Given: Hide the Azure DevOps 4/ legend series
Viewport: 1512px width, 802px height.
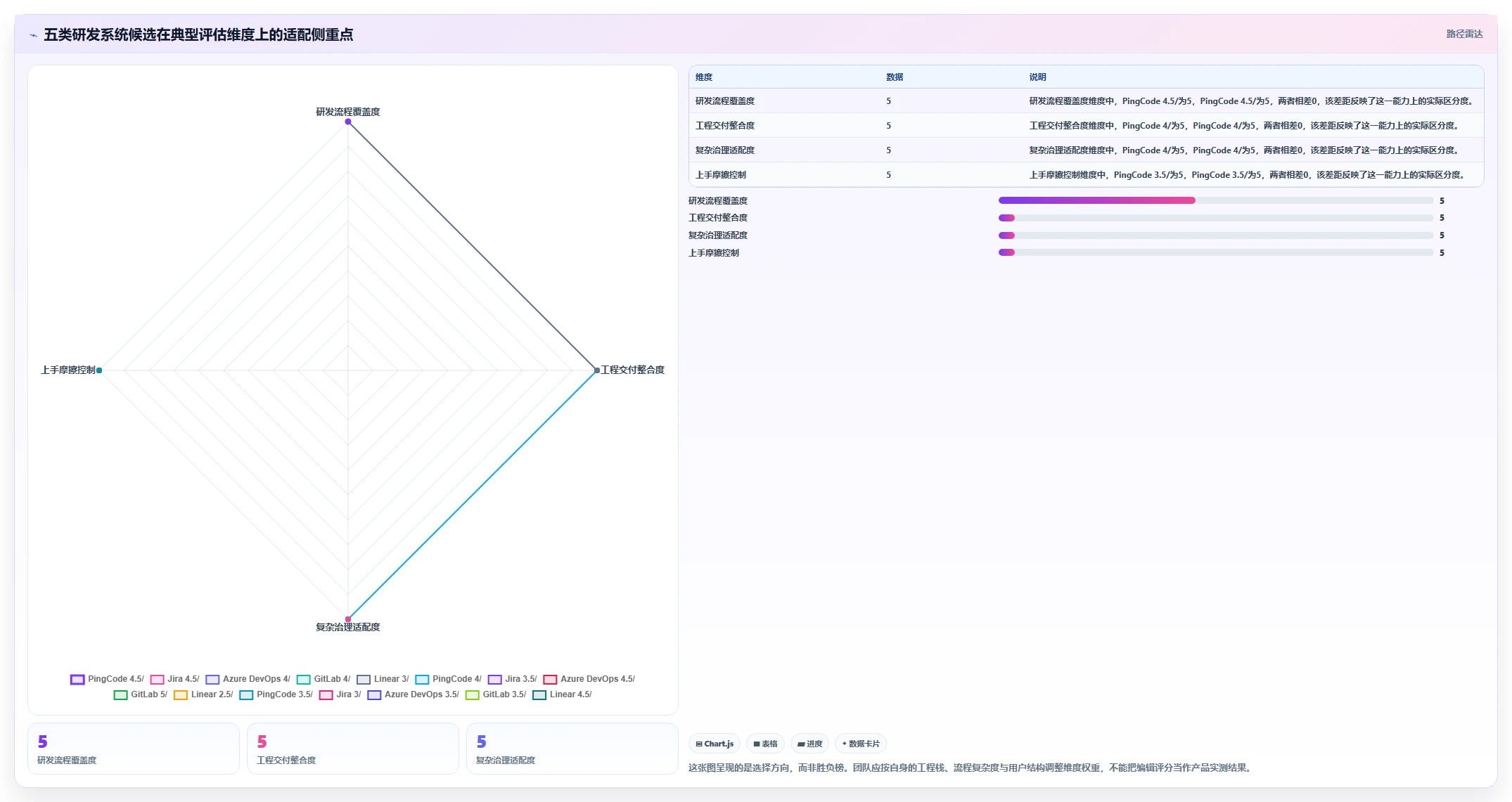Looking at the screenshot, I should coord(248,679).
